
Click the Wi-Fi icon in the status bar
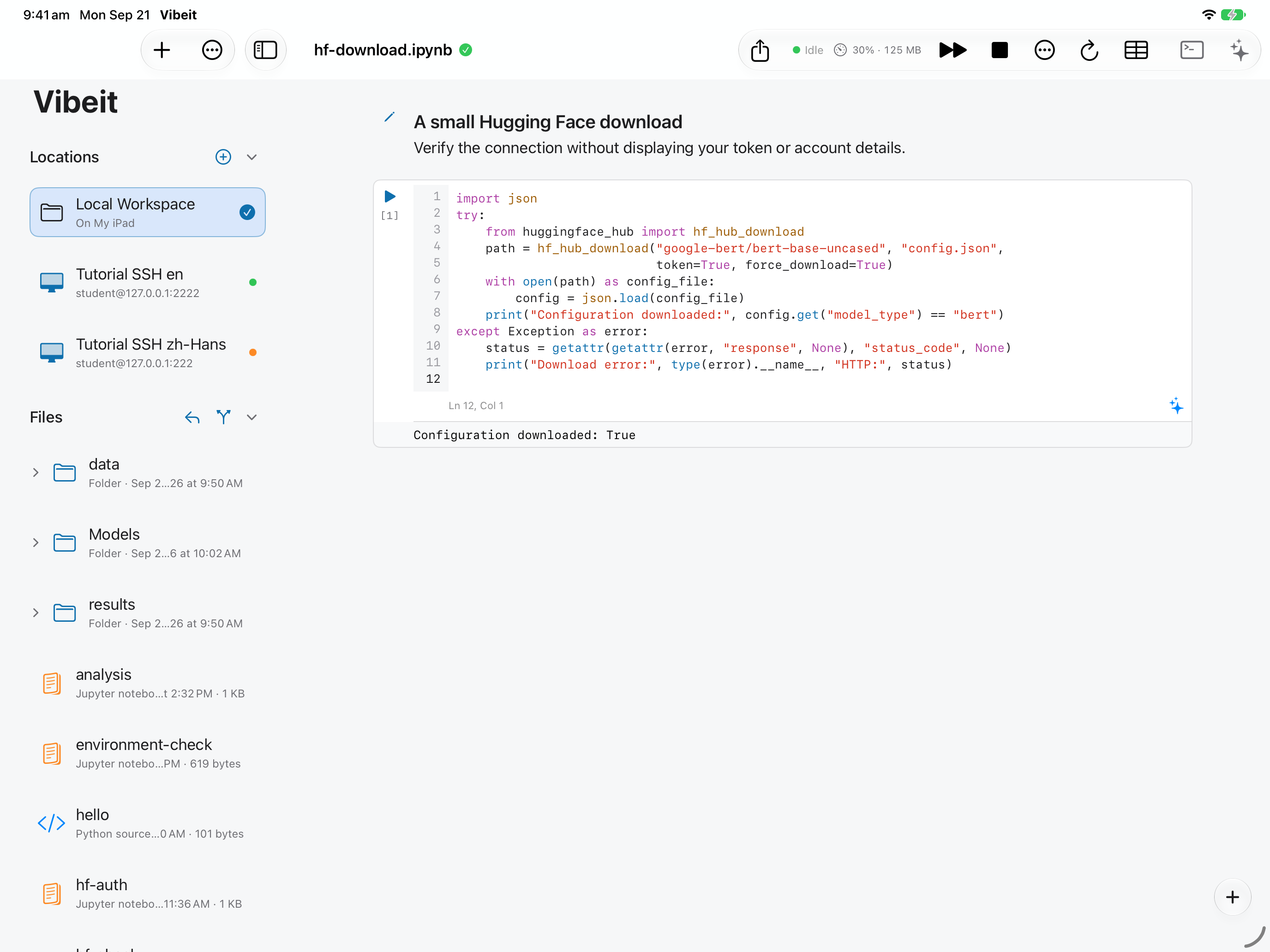tap(1208, 14)
